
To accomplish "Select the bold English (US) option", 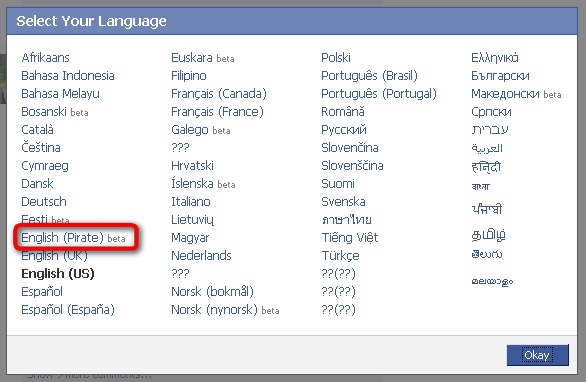I will point(58,274).
